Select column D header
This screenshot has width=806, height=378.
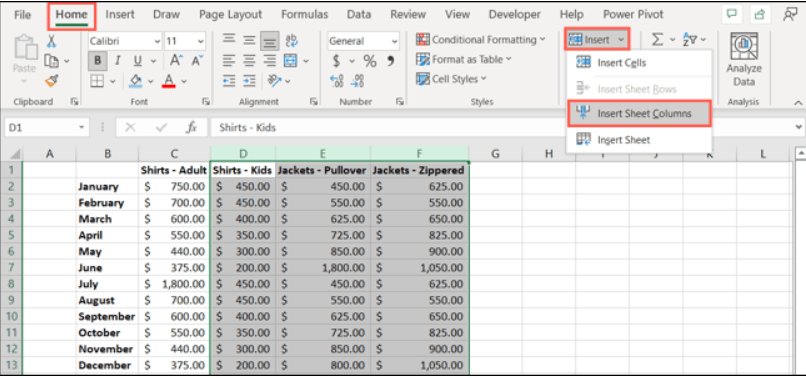[243, 153]
